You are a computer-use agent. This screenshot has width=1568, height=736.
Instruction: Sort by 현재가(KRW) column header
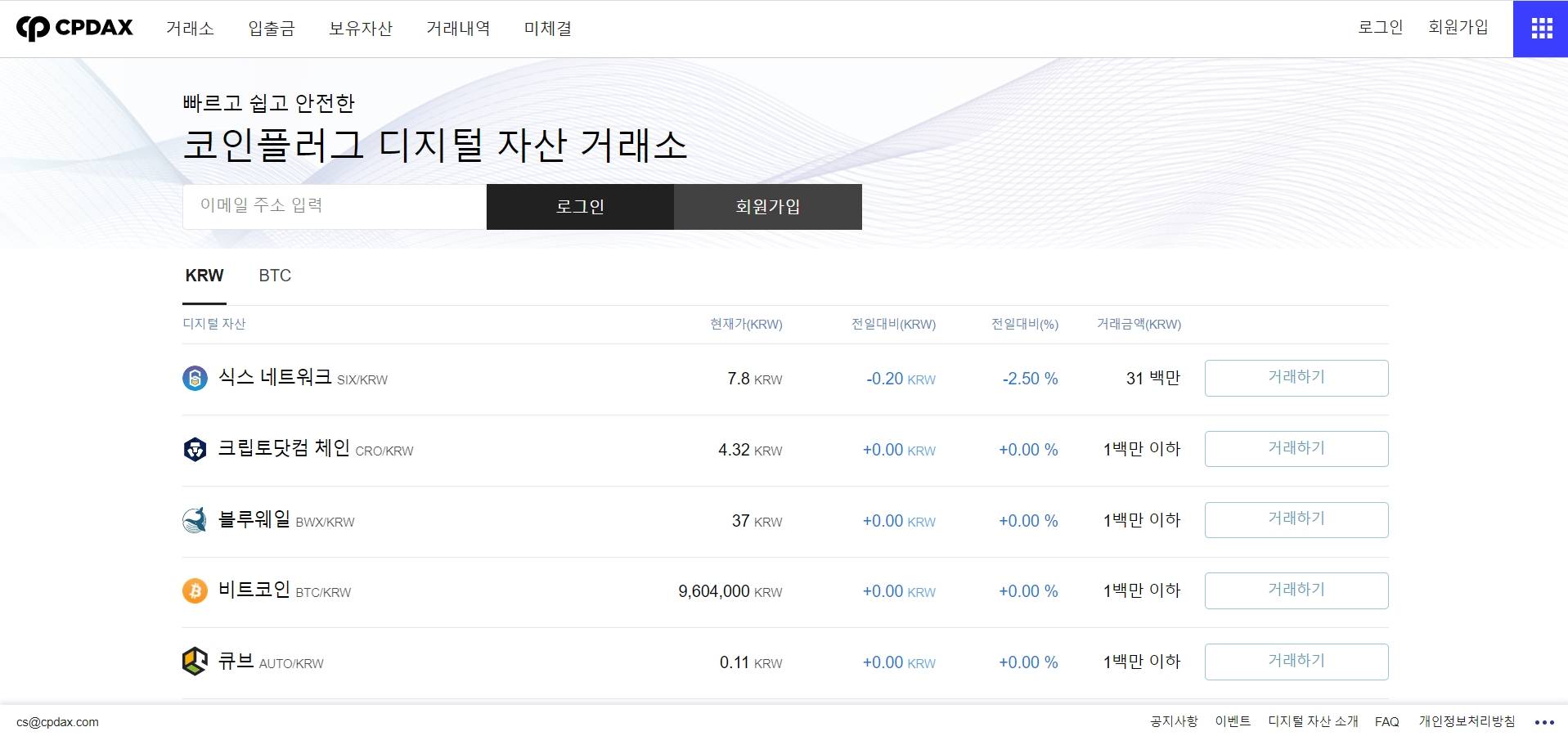coord(746,324)
